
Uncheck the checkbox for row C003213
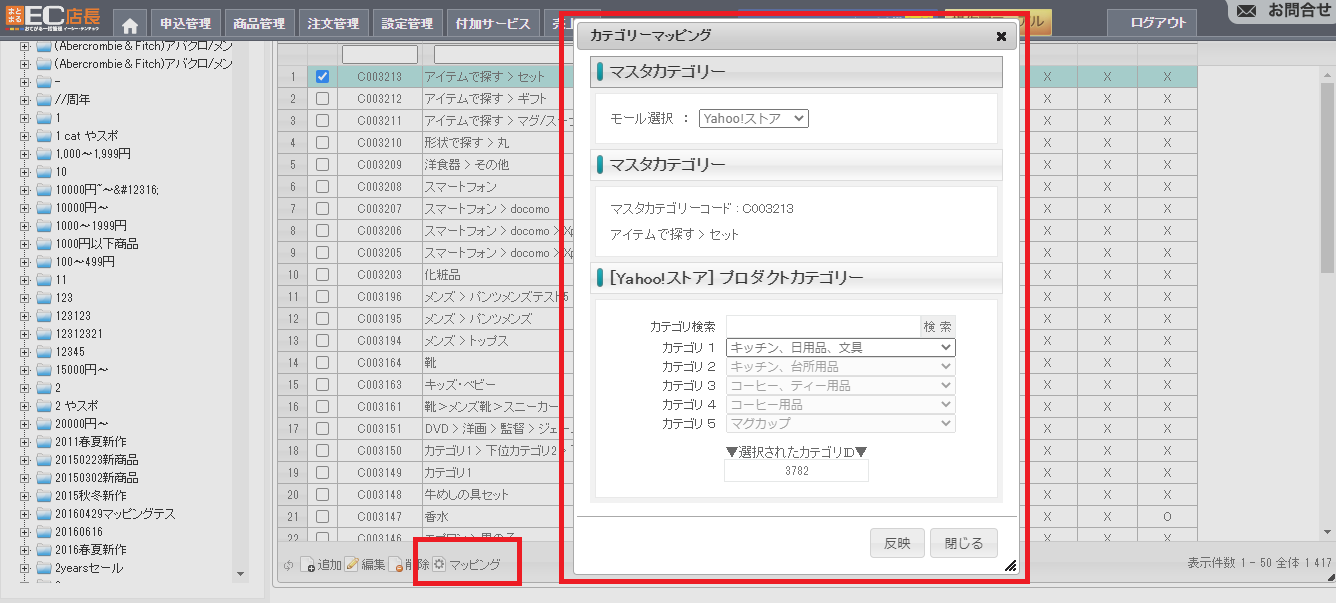tap(322, 77)
